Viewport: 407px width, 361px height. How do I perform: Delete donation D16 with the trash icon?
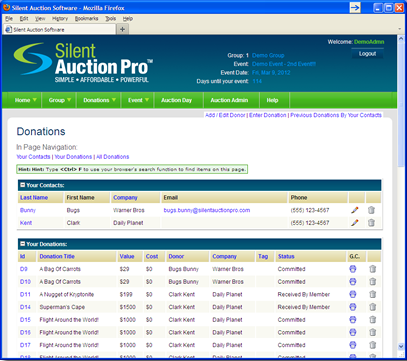[x=373, y=332]
